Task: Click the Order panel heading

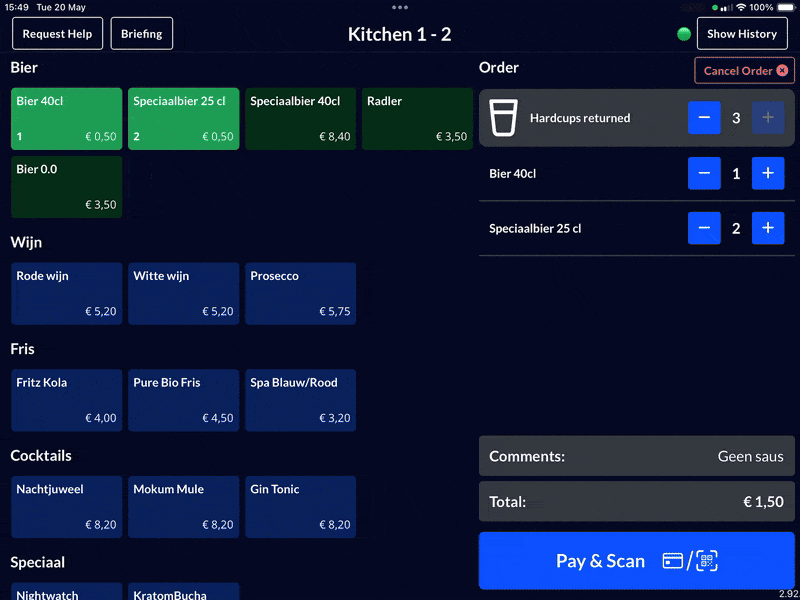Action: [498, 67]
